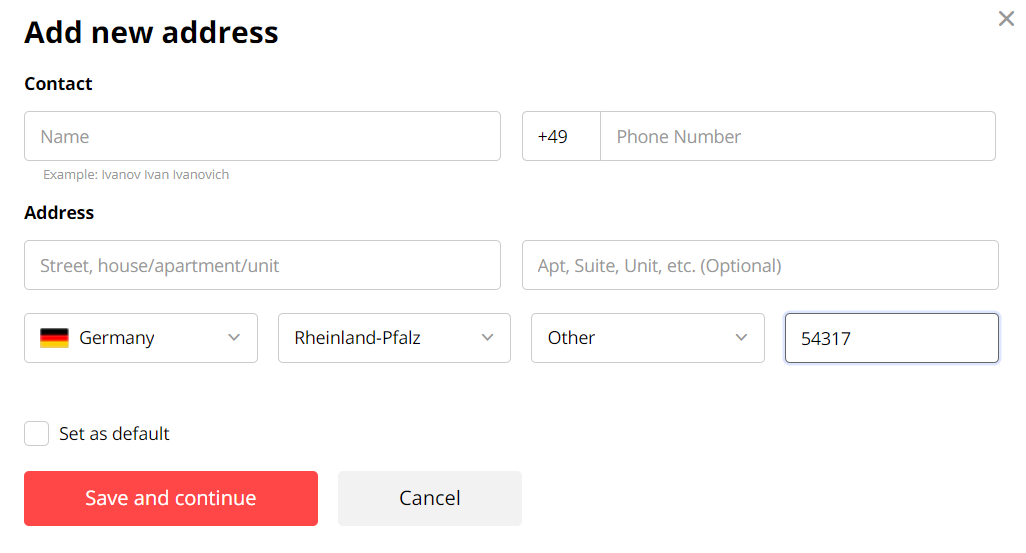Screen dimensions: 1026x553
Task: Click Save and continue button
Action: coord(171,498)
